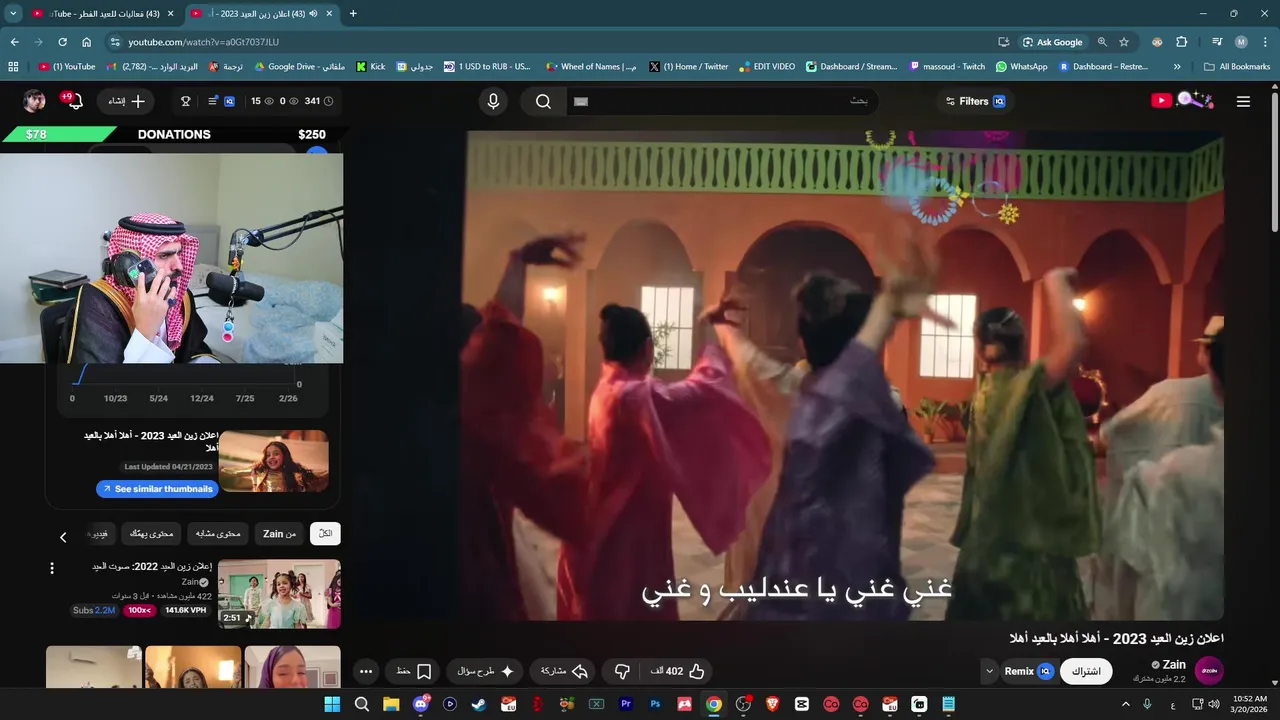1280x720 pixels.
Task: Click the vidIQ Eid 2023 thumbnail preview
Action: [273, 461]
